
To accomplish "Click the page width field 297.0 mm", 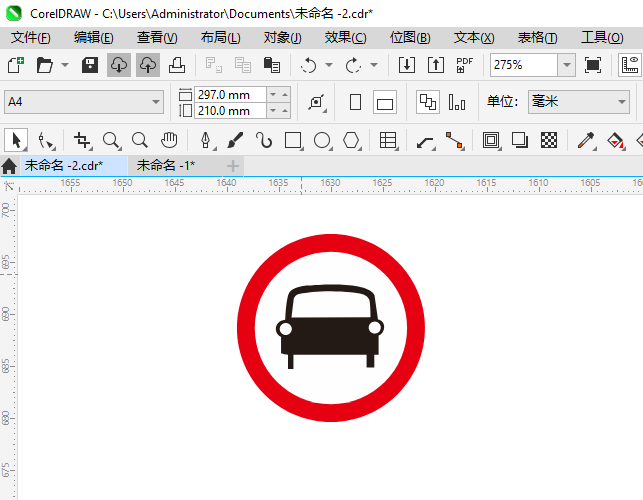I will tap(230, 95).
